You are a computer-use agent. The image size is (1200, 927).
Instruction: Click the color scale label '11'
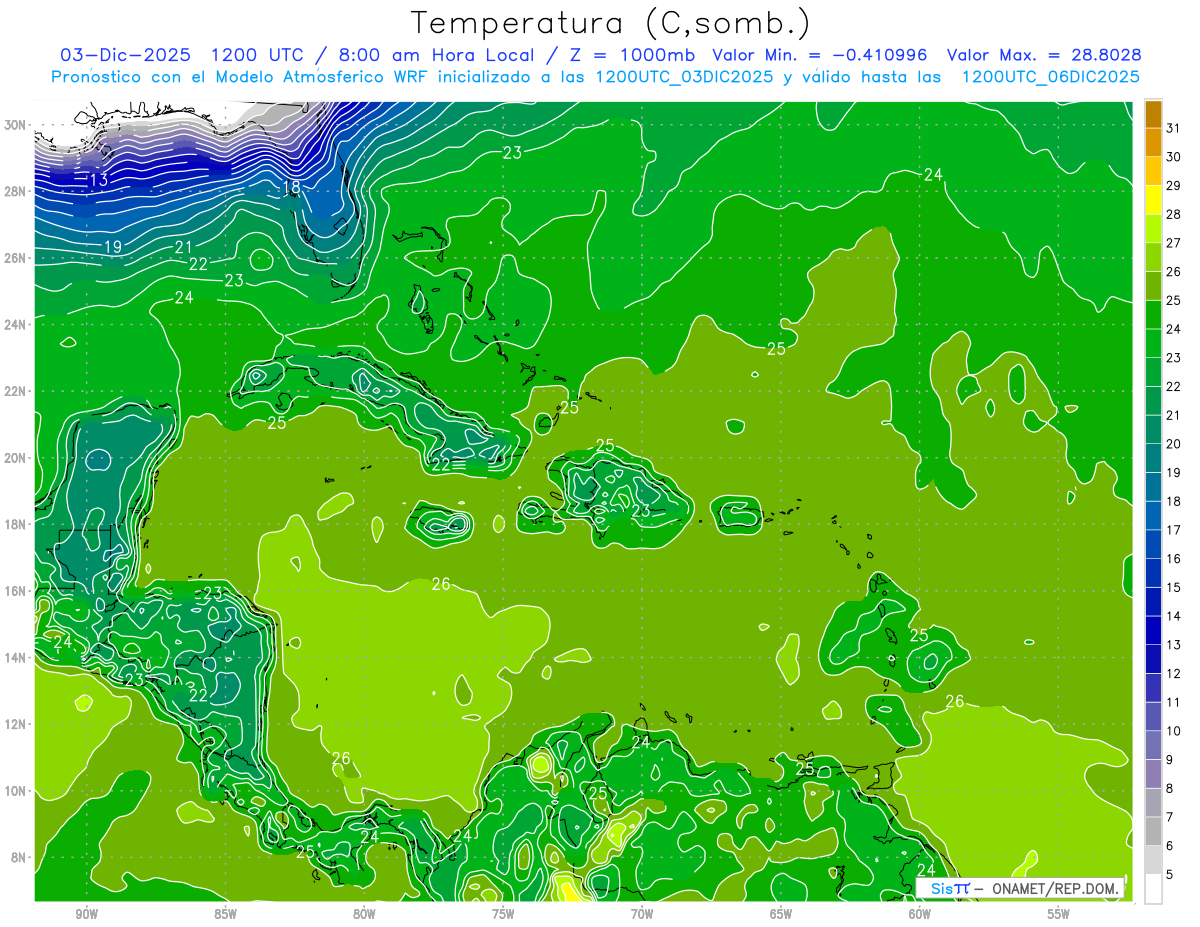point(1174,702)
